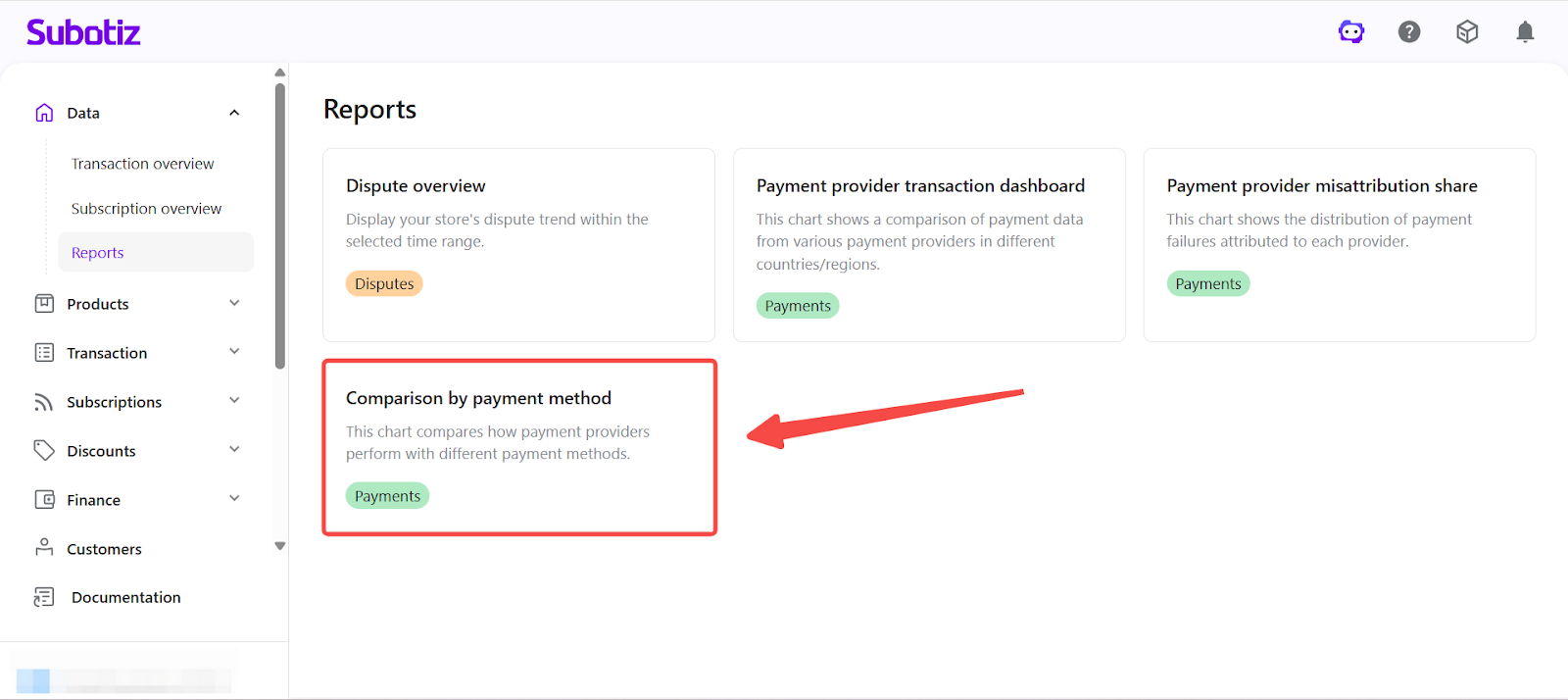Expand the Products menu chevron
The height and width of the screenshot is (700, 1568).
(234, 303)
